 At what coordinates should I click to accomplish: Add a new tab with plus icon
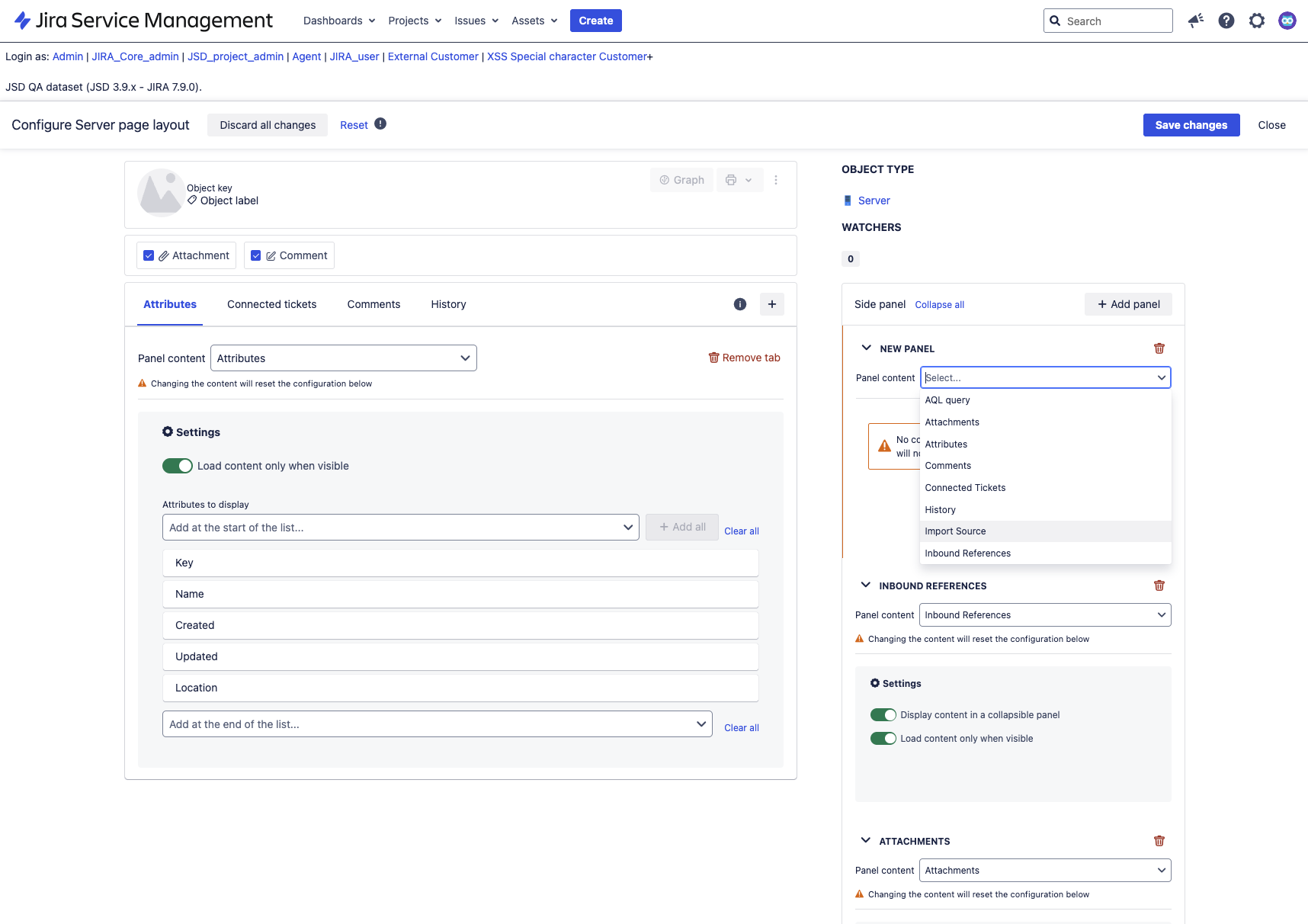(772, 304)
